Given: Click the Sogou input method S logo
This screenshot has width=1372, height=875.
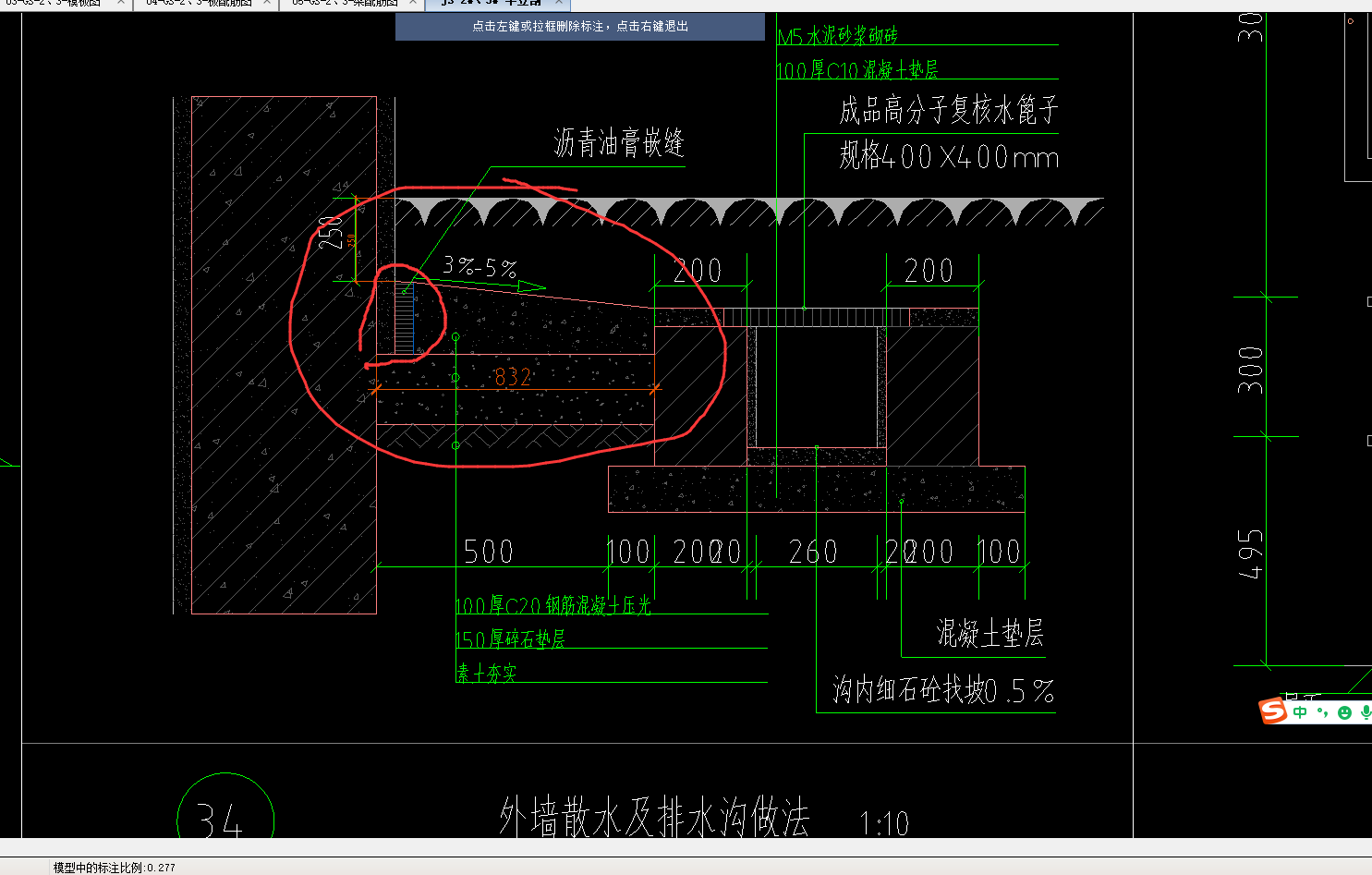Looking at the screenshot, I should (x=1271, y=711).
